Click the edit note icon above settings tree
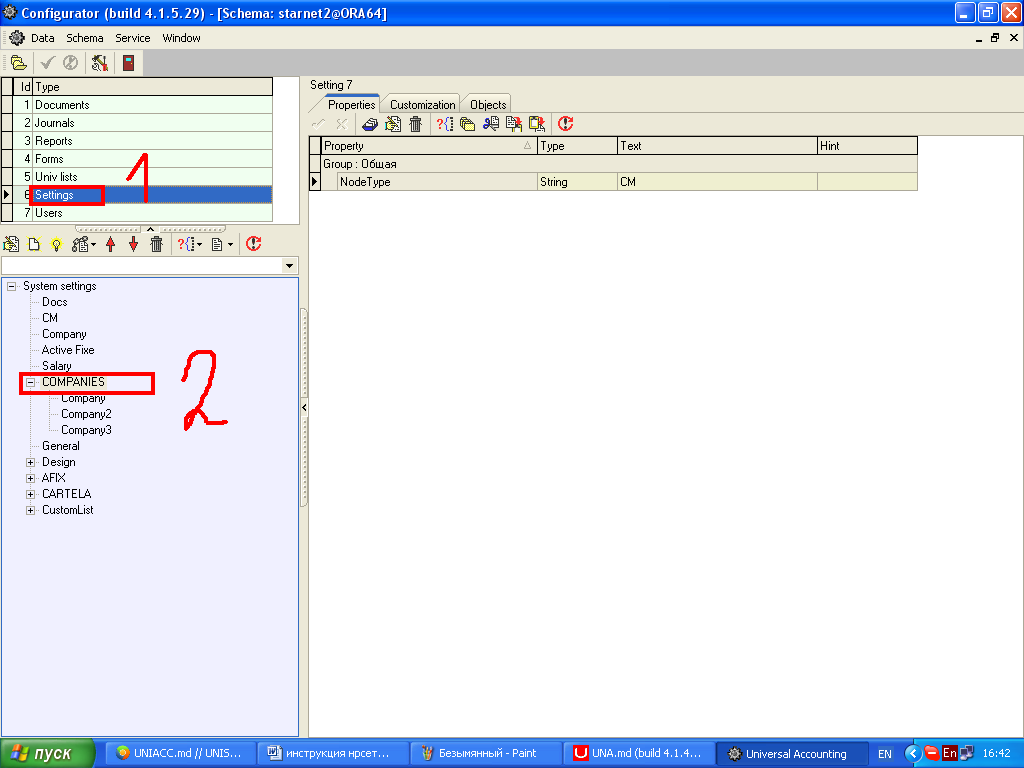The image size is (1024, 768). pos(11,244)
